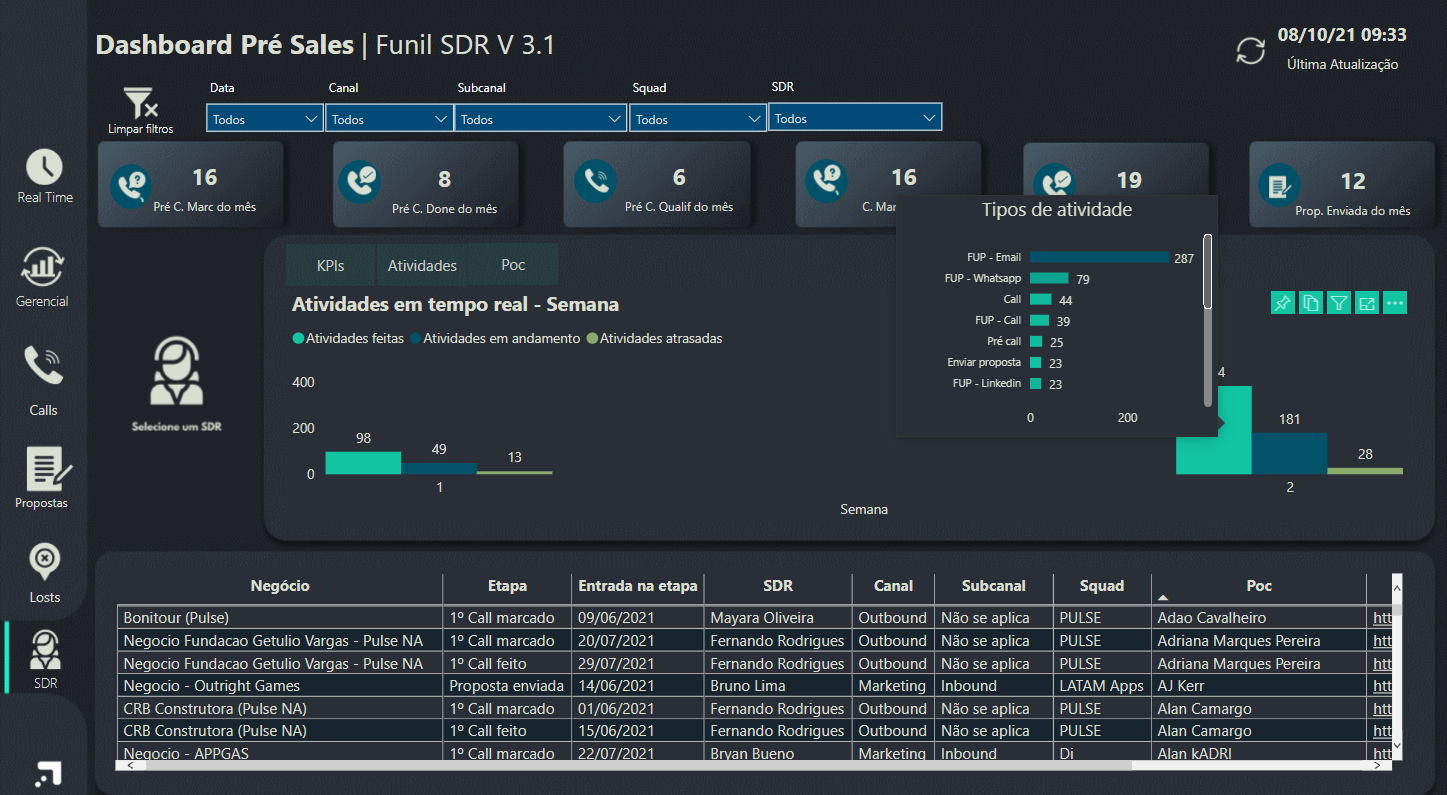Open the Losts location icon
The width and height of the screenshot is (1447, 795).
pos(44,563)
